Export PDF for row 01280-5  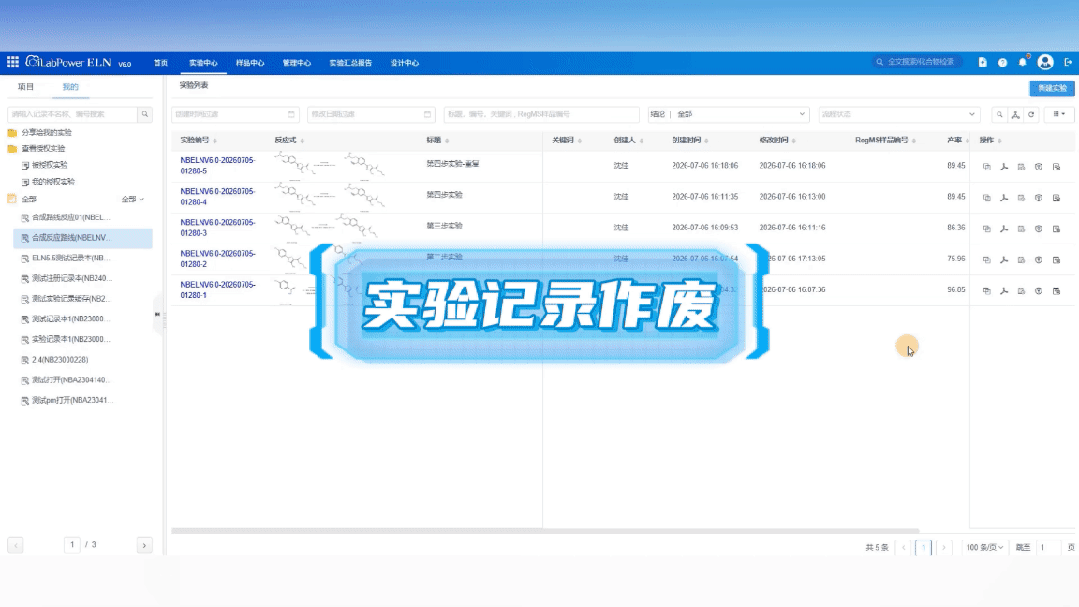pos(1004,167)
